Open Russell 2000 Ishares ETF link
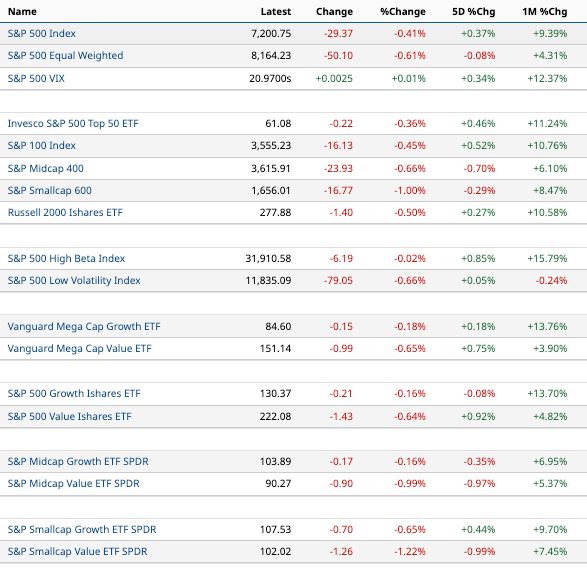Viewport: 587px width, 576px height. (x=65, y=212)
